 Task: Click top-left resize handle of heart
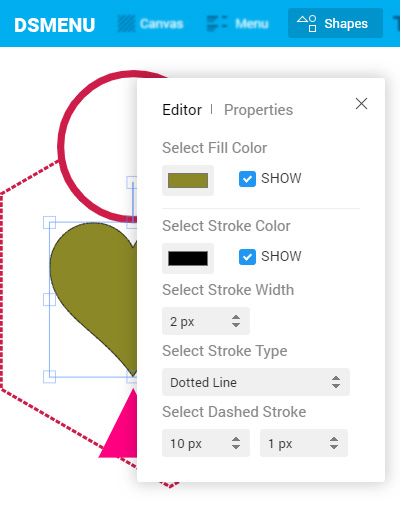point(49,222)
